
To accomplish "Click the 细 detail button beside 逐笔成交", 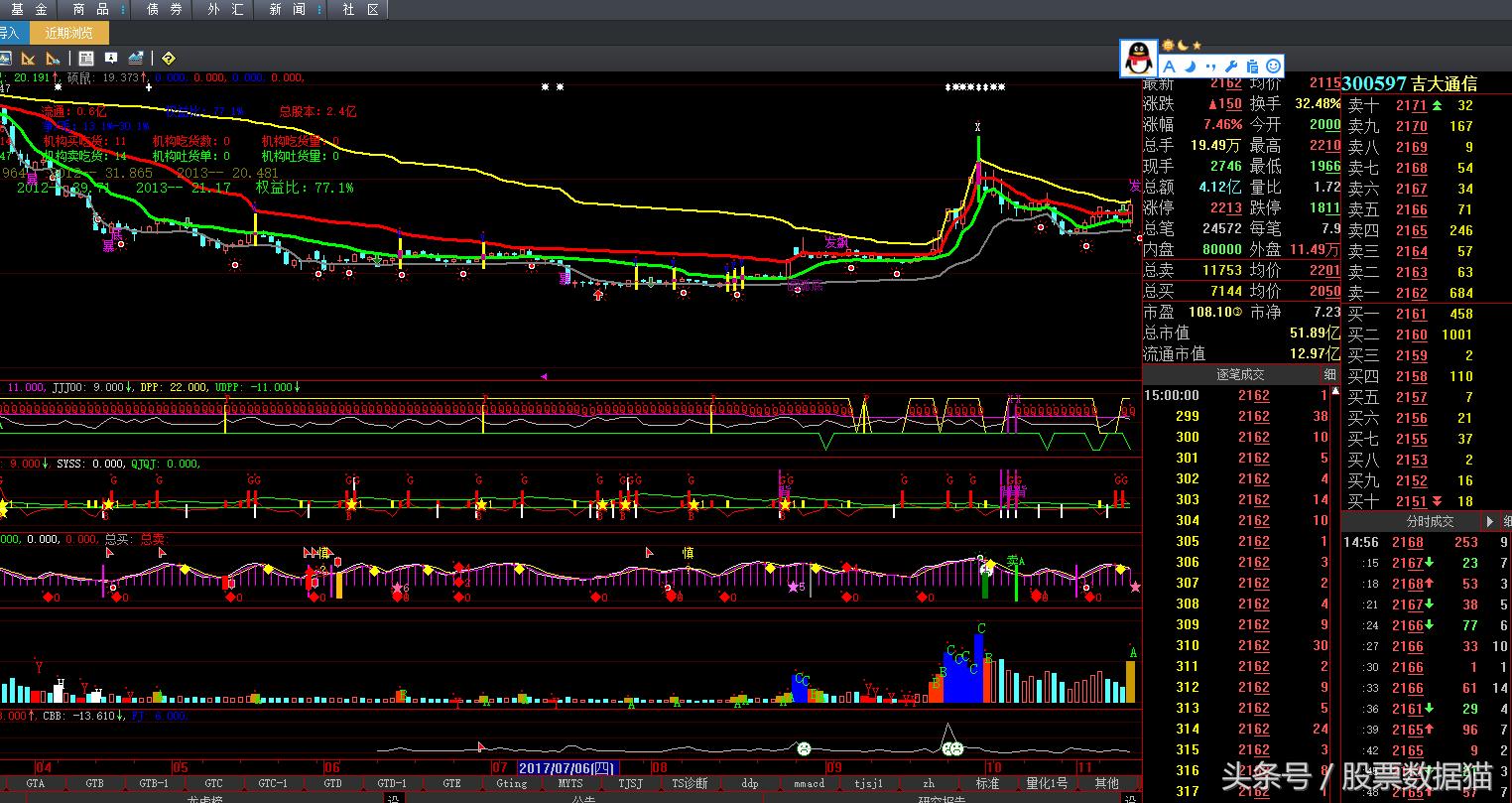I will coord(1329,374).
